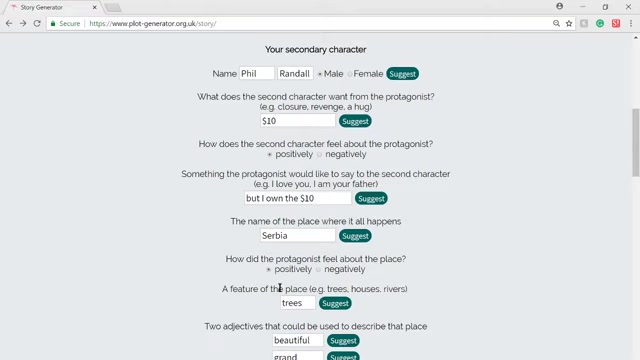
Task: Select the Female radio button
Action: pos(350,74)
